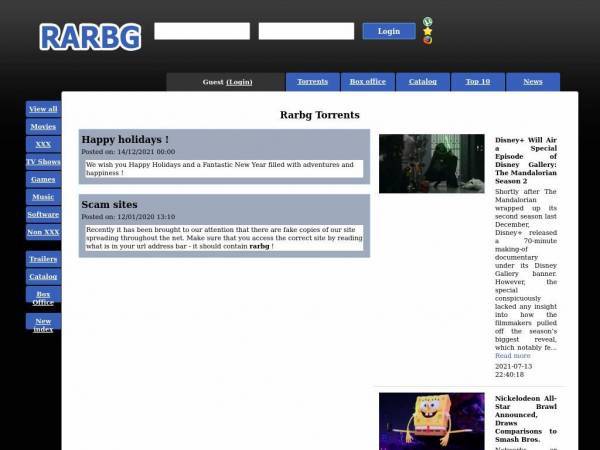This screenshot has height=450, width=600.
Task: Select Non XXX in sidebar
Action: point(43,232)
